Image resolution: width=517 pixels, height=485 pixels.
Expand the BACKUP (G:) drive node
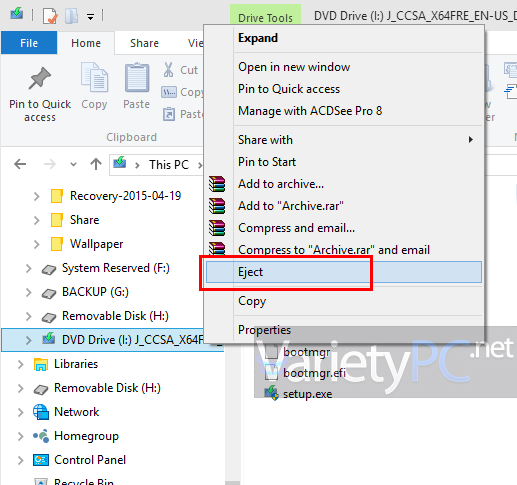(x=28, y=292)
